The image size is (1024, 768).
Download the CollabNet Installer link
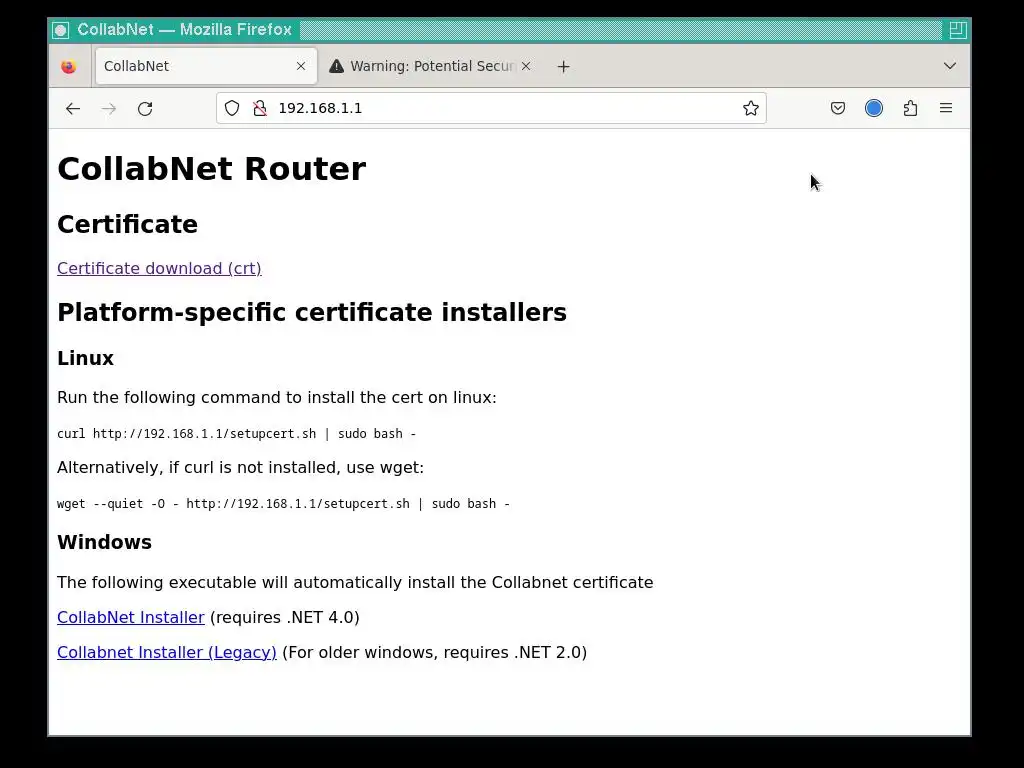131,617
